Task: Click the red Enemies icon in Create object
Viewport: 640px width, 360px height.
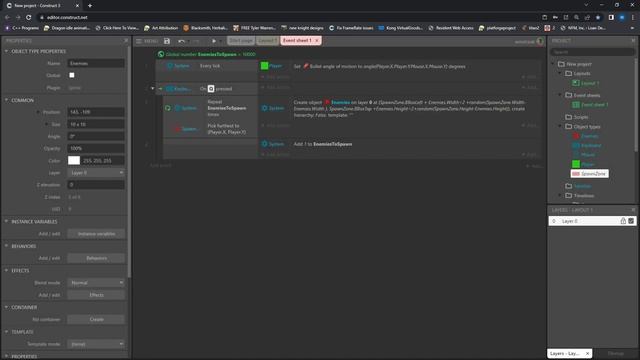Action: pos(327,102)
